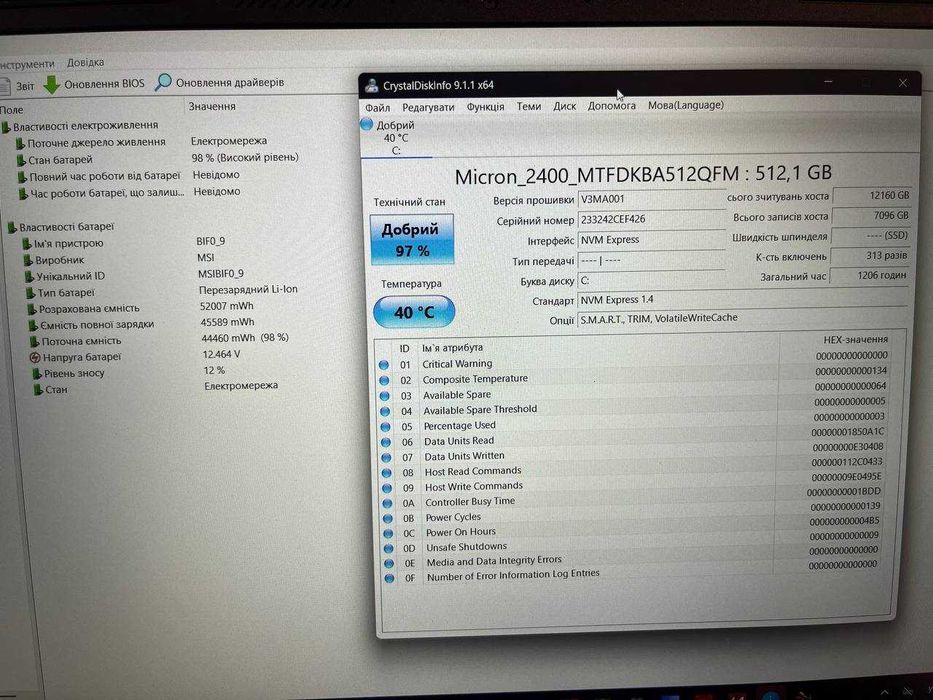The width and height of the screenshot is (933, 700).
Task: Click the blue status orb for Data Units Read
Action: [386, 442]
